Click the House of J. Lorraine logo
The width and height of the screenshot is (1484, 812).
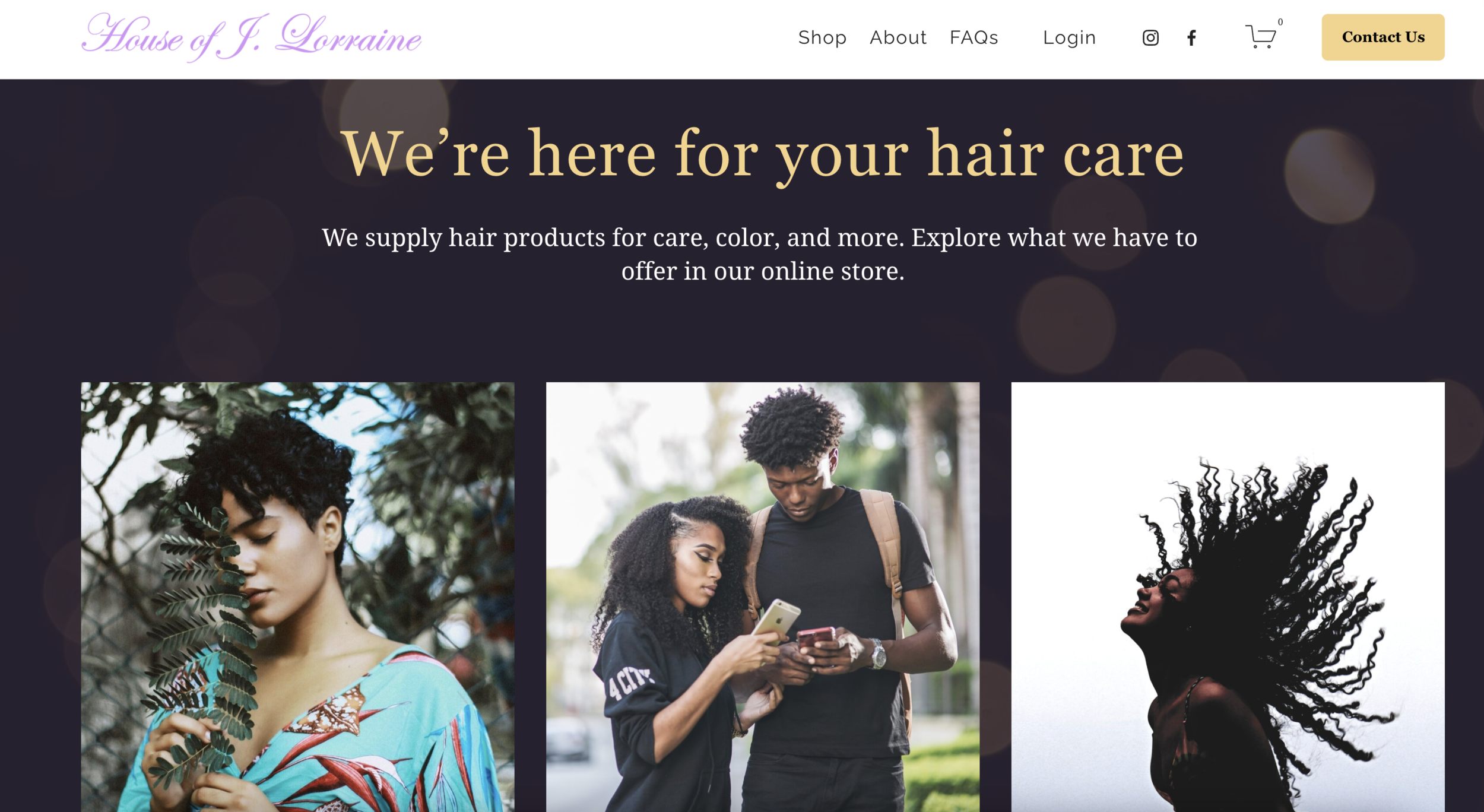[252, 37]
